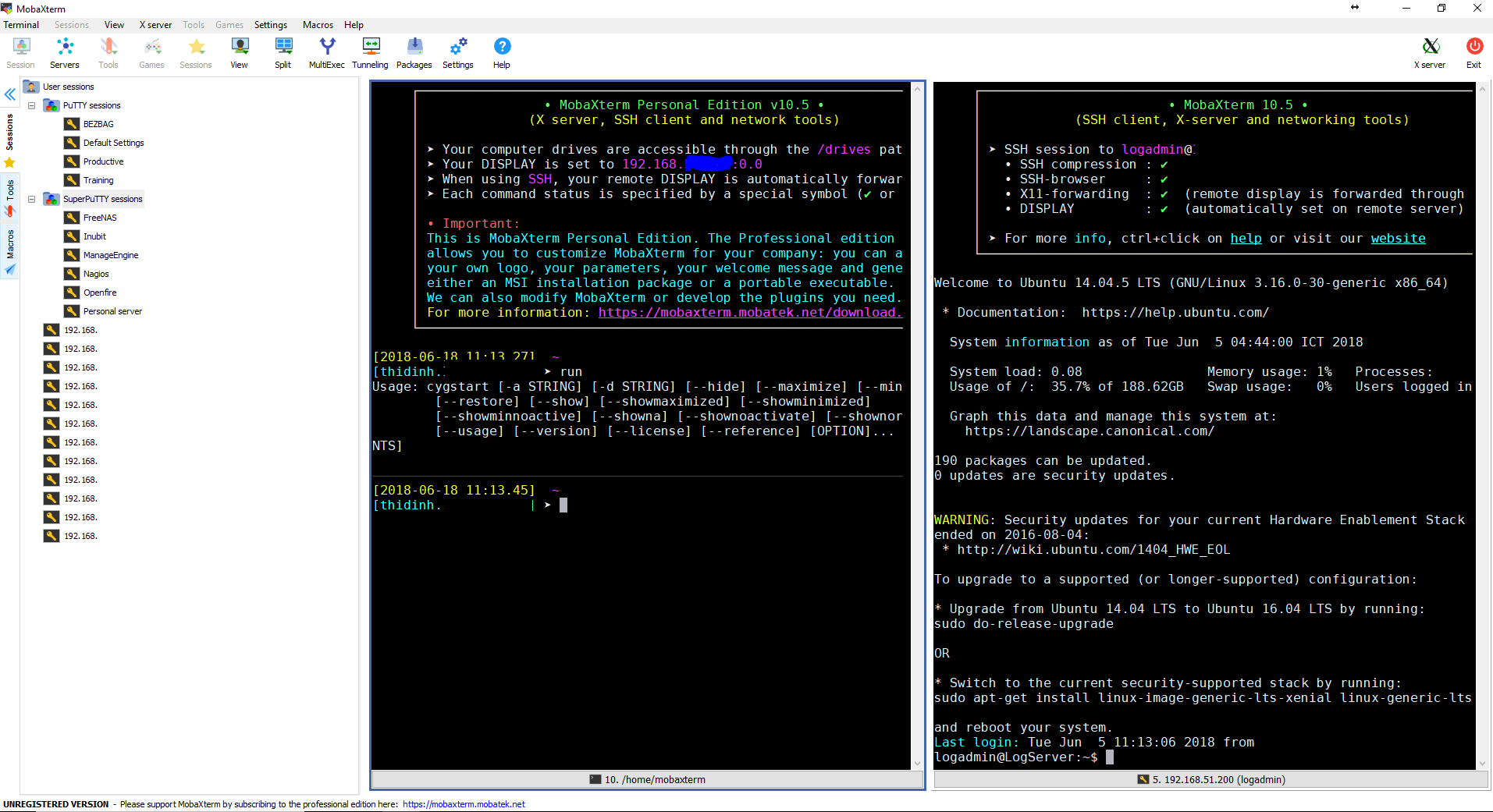Click the UNREGISTERED VERSION status text
This screenshot has height=812, width=1493.
[56, 804]
